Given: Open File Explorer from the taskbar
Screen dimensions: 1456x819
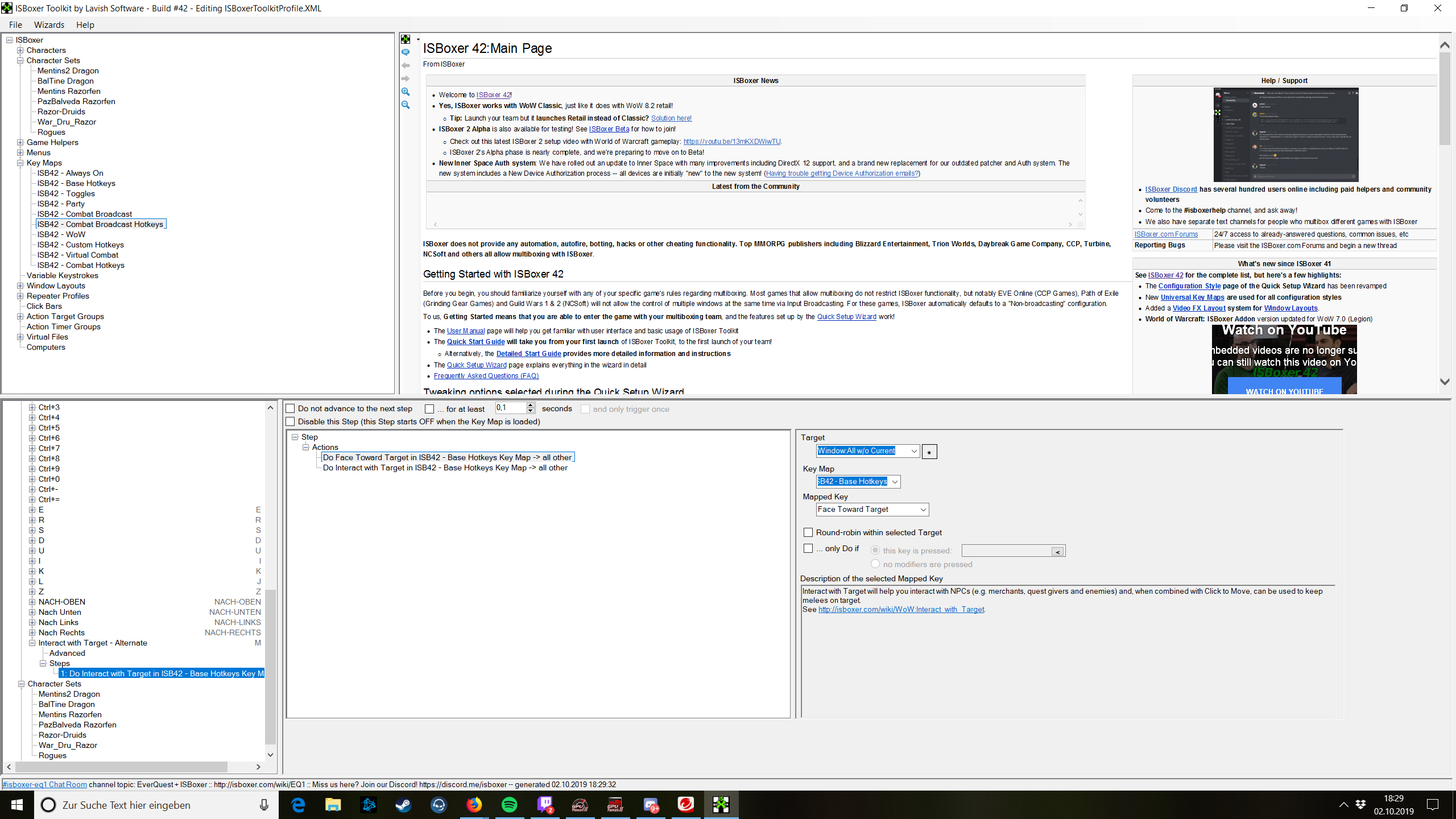Looking at the screenshot, I should click(x=333, y=805).
